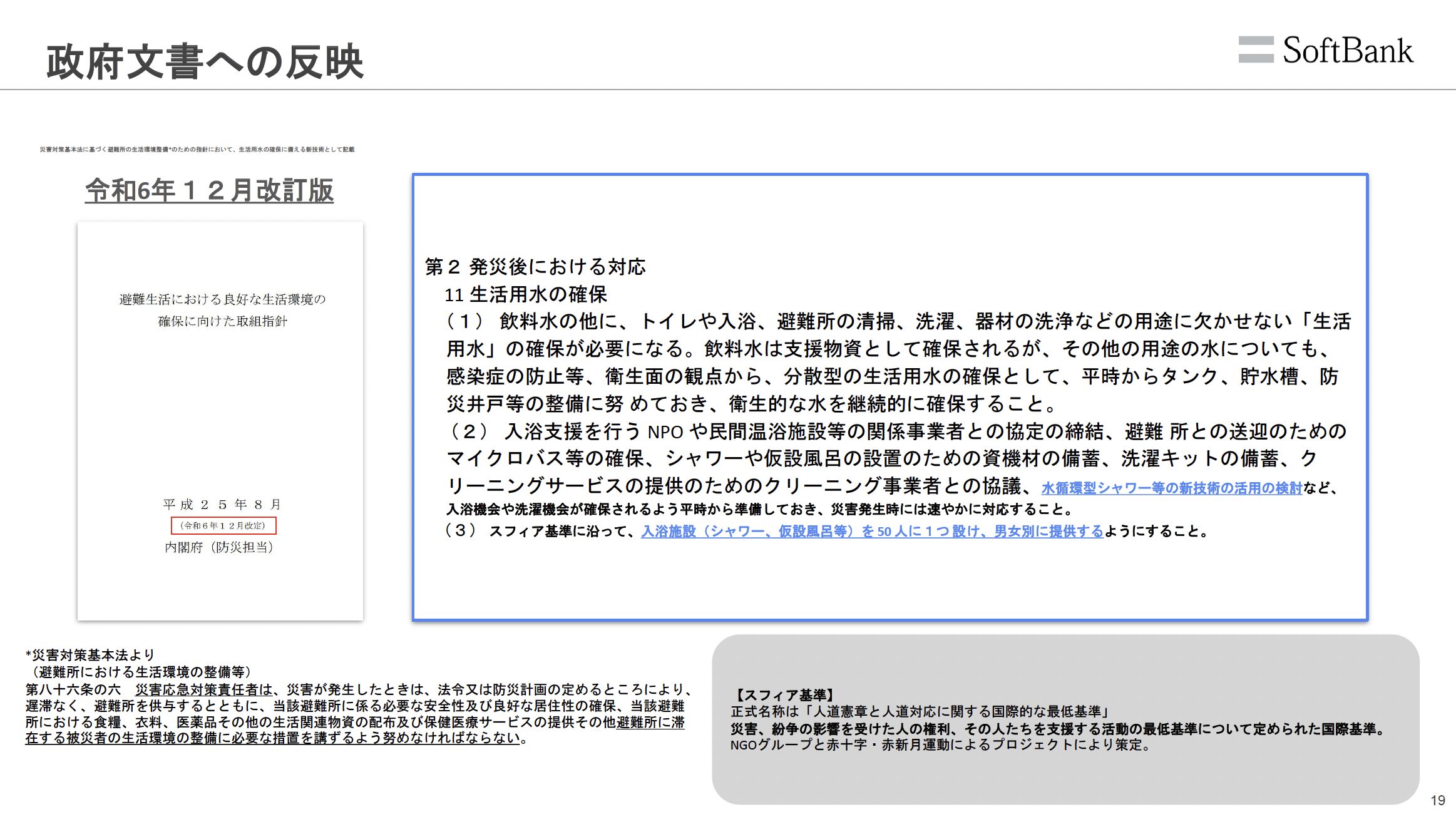1456x819 pixels.
Task: Click the red-boxed （令和6年12月改定） label
Action: click(223, 525)
